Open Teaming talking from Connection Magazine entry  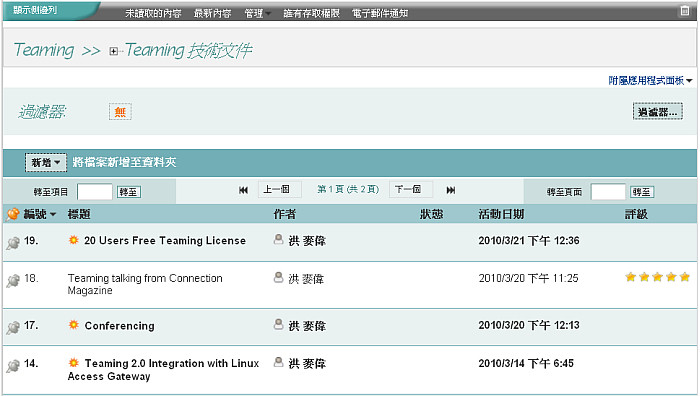[x=145, y=284]
